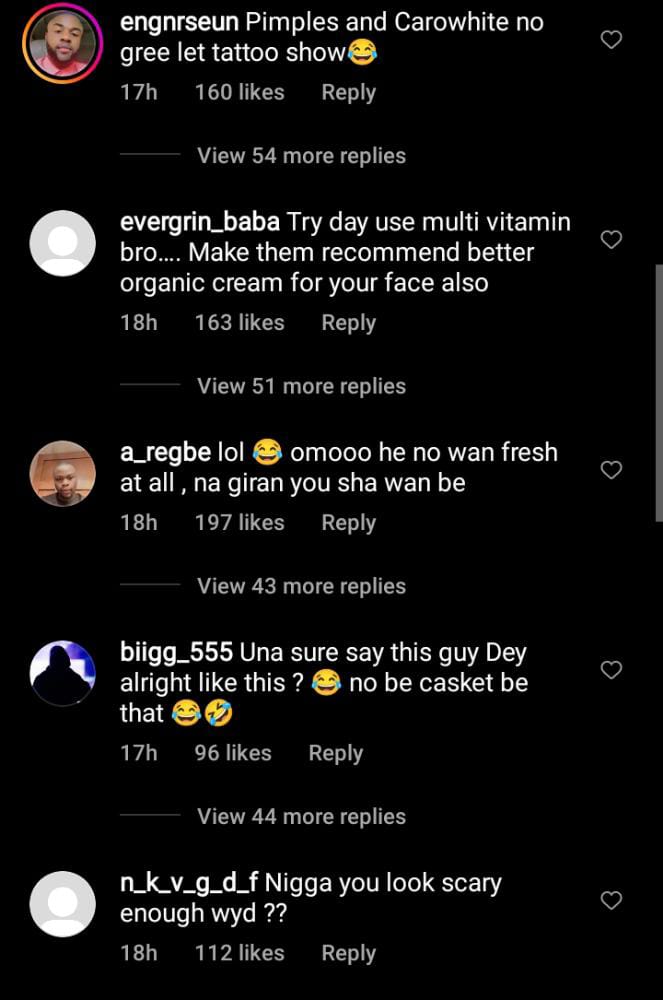Tap n_k_v_g_d_f's blank avatar
This screenshot has height=1000, width=663.
point(63,904)
